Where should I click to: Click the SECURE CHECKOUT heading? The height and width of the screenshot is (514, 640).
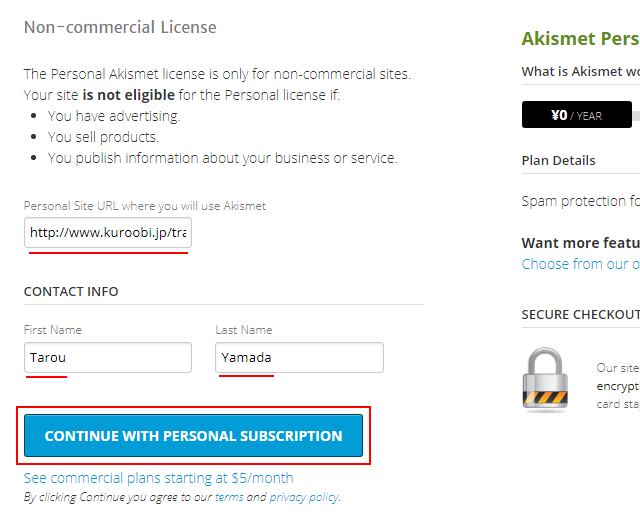[x=580, y=315]
